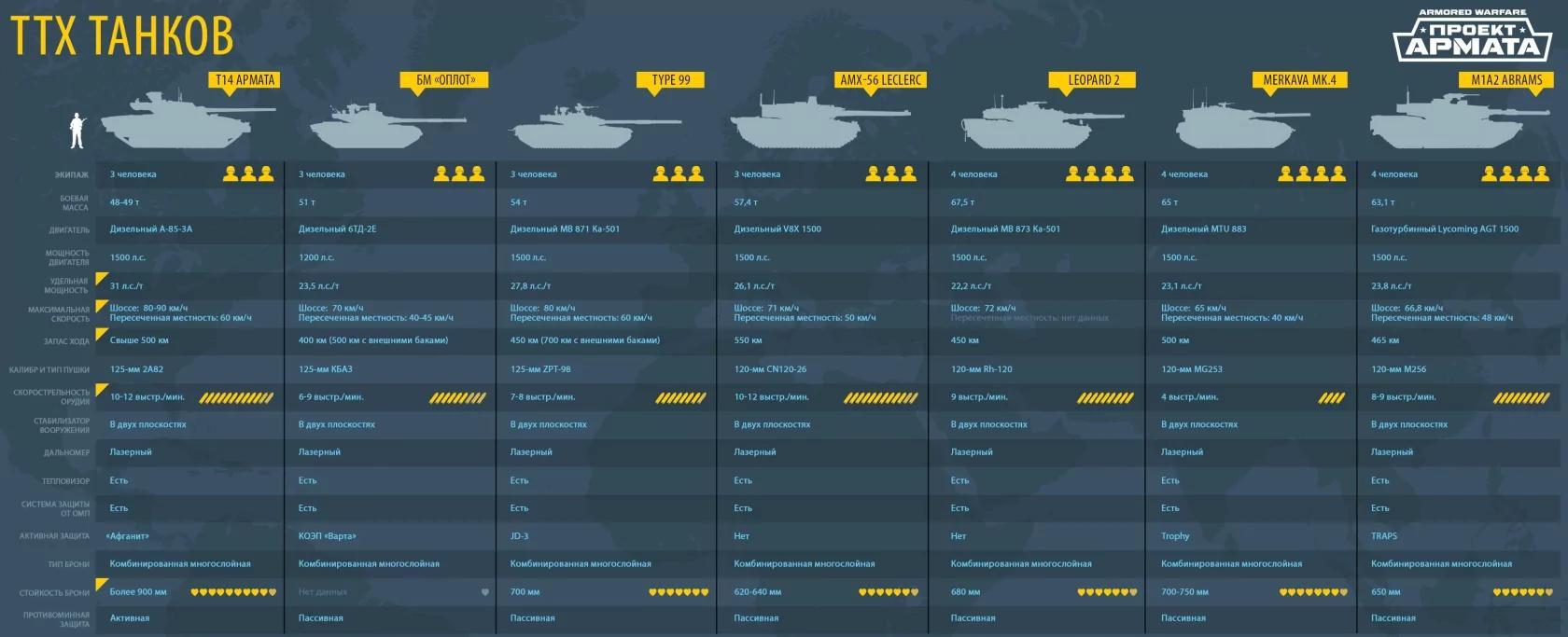The width and height of the screenshot is (1568, 637).
Task: Open the Armored Warfare Проект Армата logo
Action: [x=1473, y=36]
